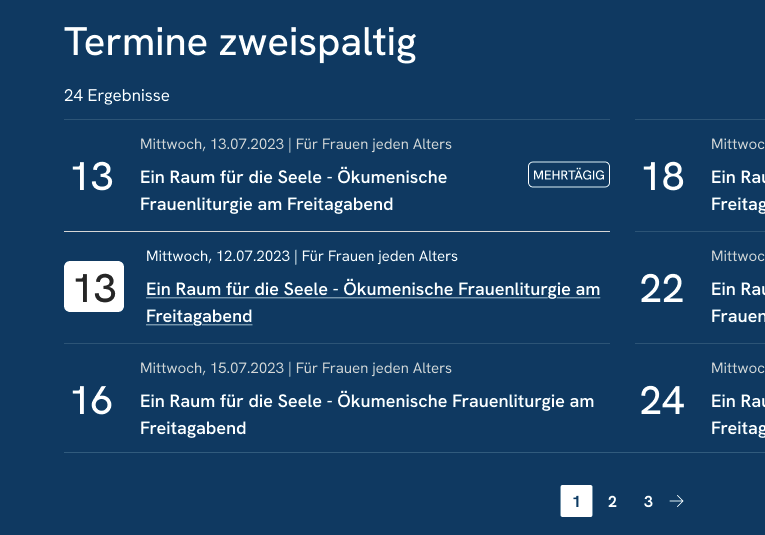Click date number 13 of the 13.07.2023 event
The width and height of the screenshot is (765, 535).
[92, 177]
